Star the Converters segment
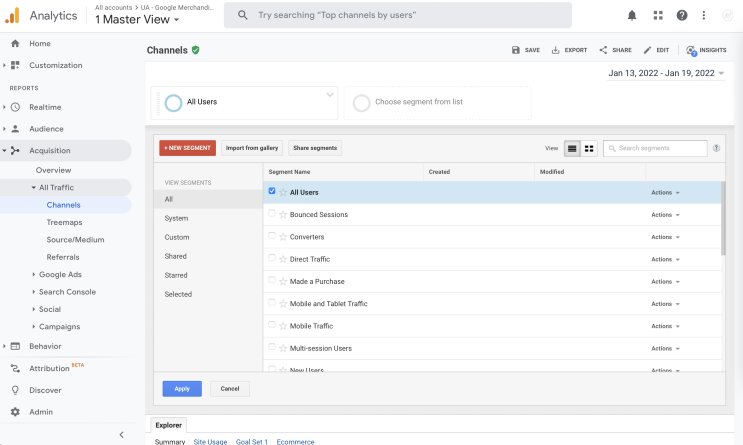The image size is (743, 445). 283,237
